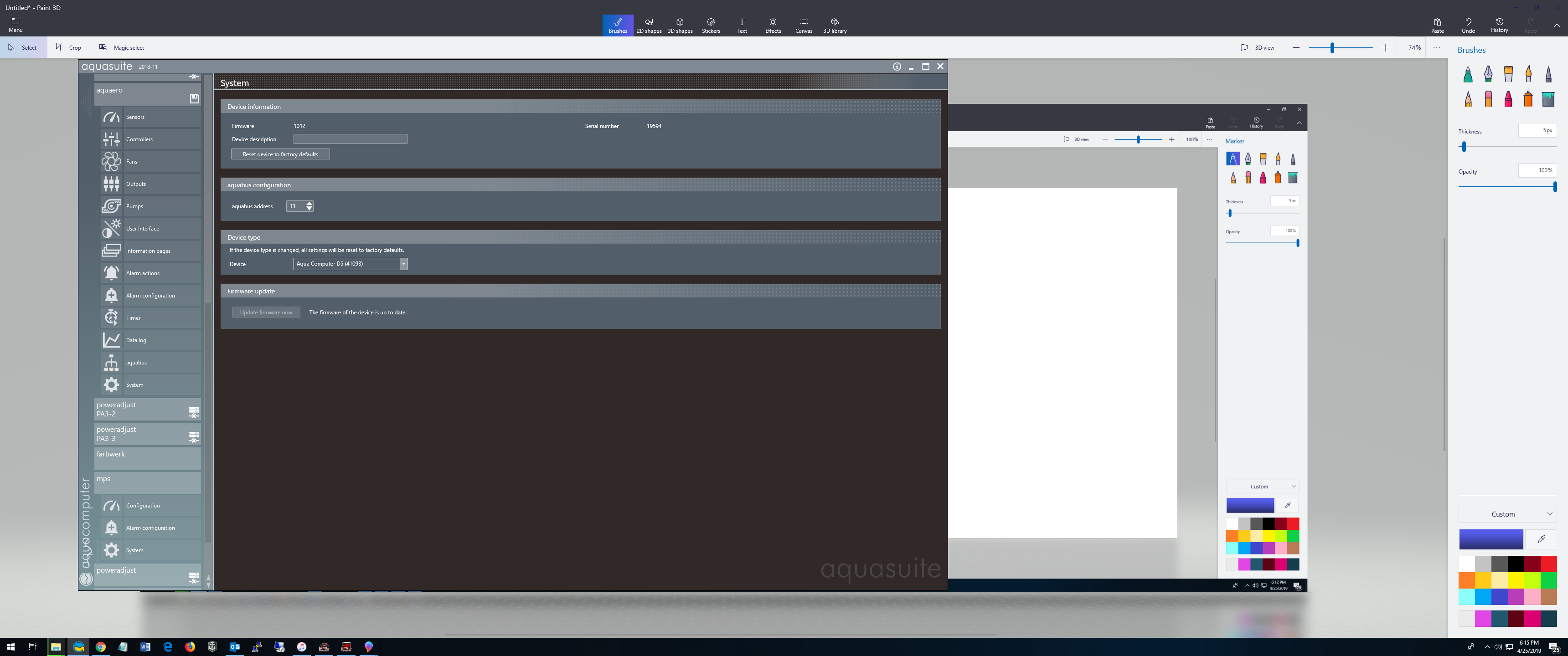Switch to the Canvas tab
Image resolution: width=1568 pixels, height=656 pixels.
(x=803, y=25)
